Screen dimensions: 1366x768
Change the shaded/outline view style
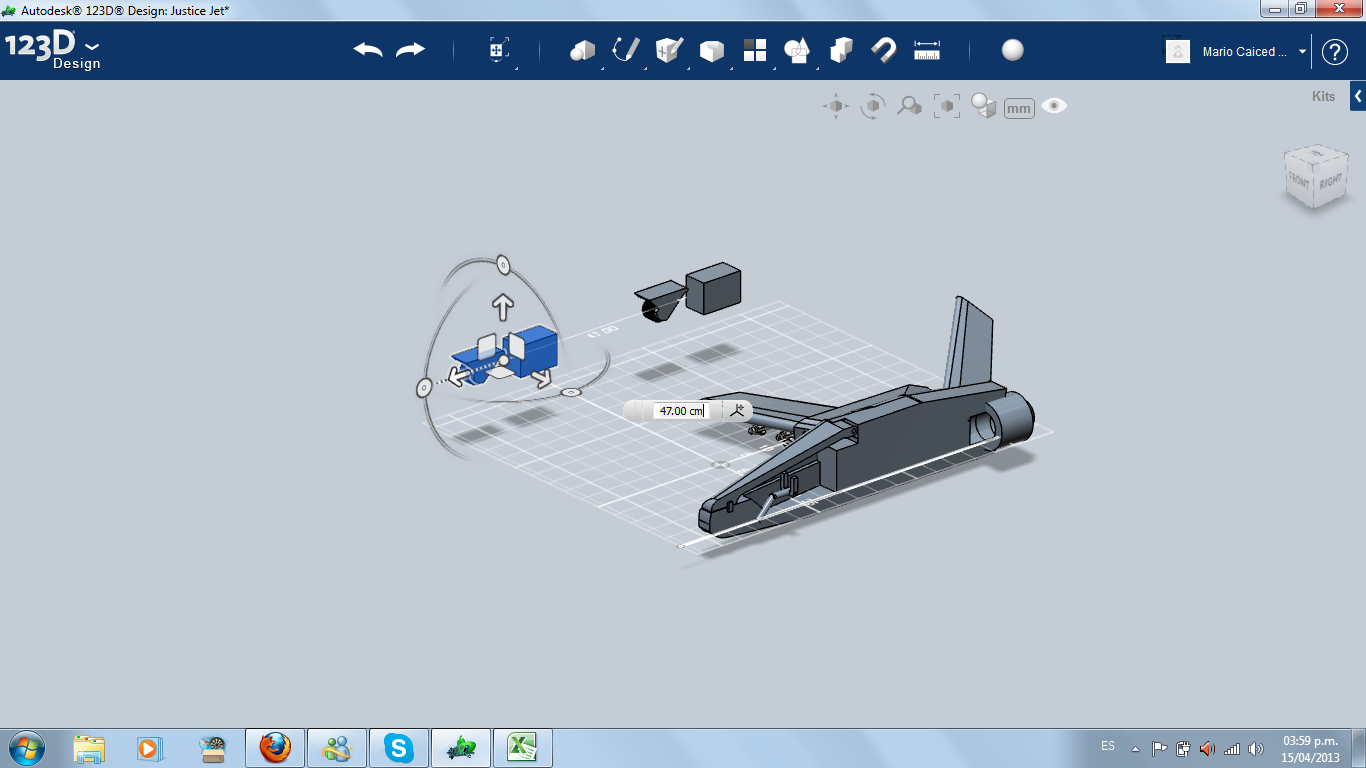984,106
